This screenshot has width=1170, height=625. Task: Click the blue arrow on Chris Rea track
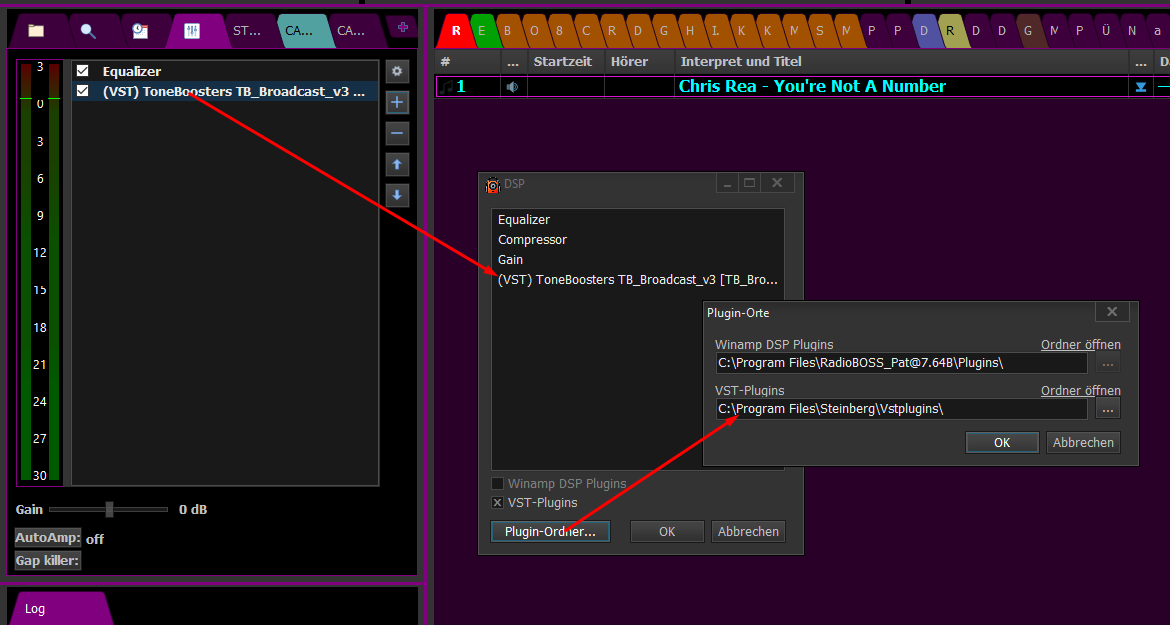pyautogui.click(x=1140, y=87)
